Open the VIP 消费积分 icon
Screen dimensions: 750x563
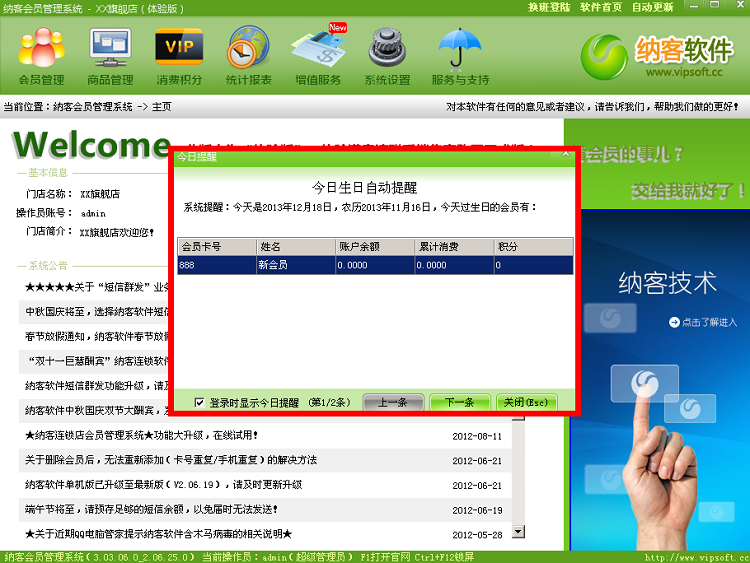pos(179,56)
